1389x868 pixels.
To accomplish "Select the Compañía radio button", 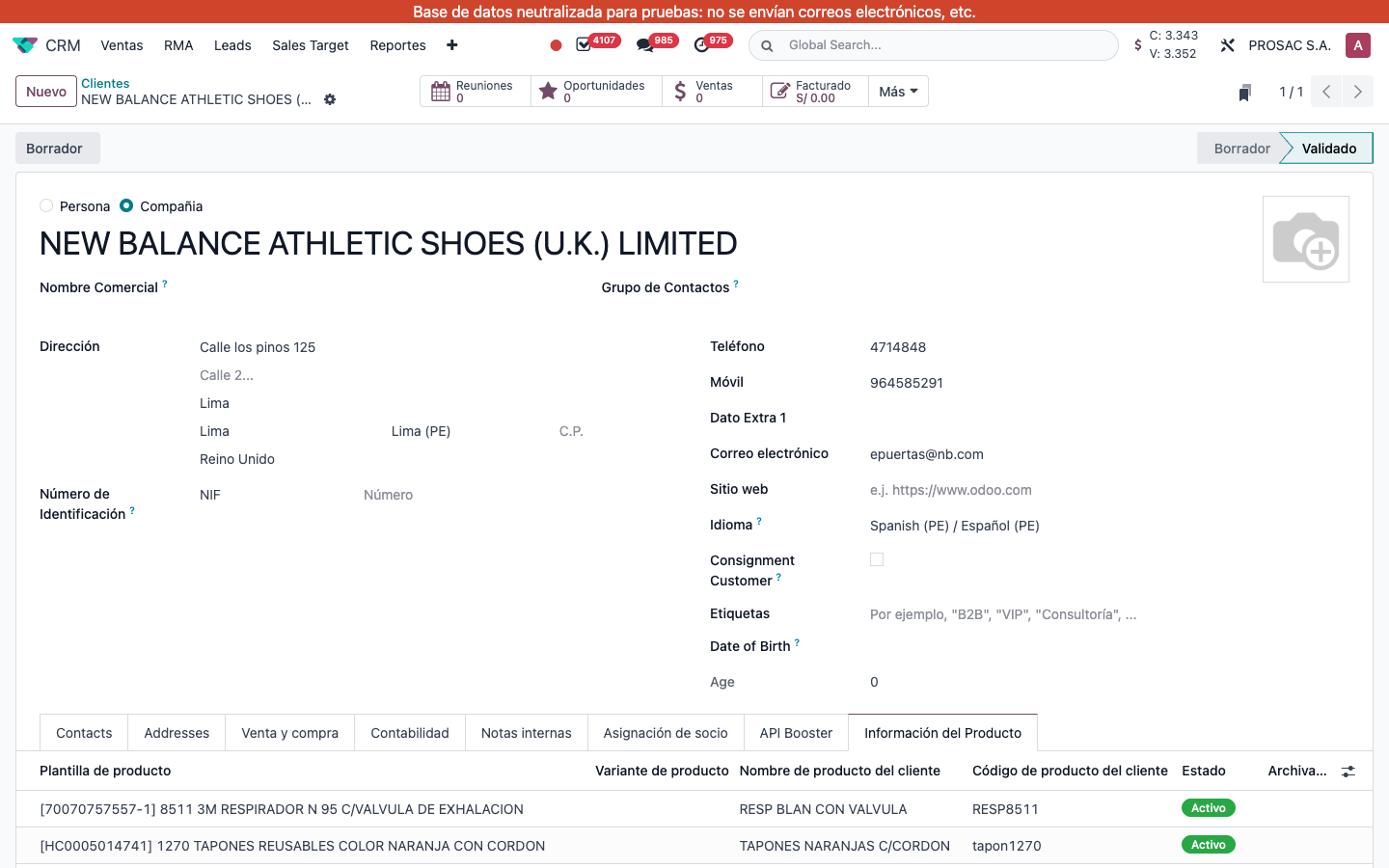I will tap(126, 205).
